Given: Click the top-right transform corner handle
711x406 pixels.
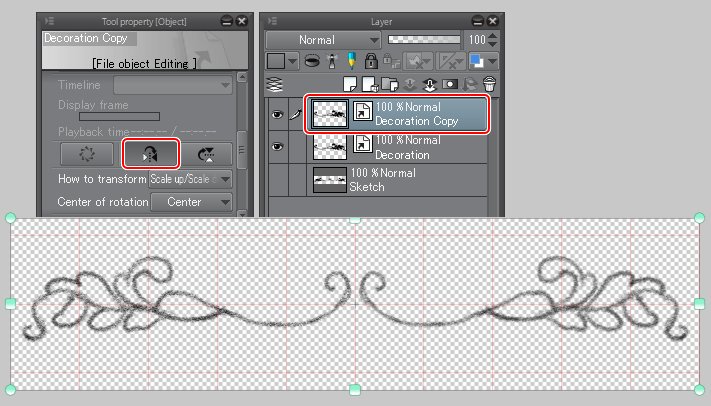Looking at the screenshot, I should click(x=699, y=218).
